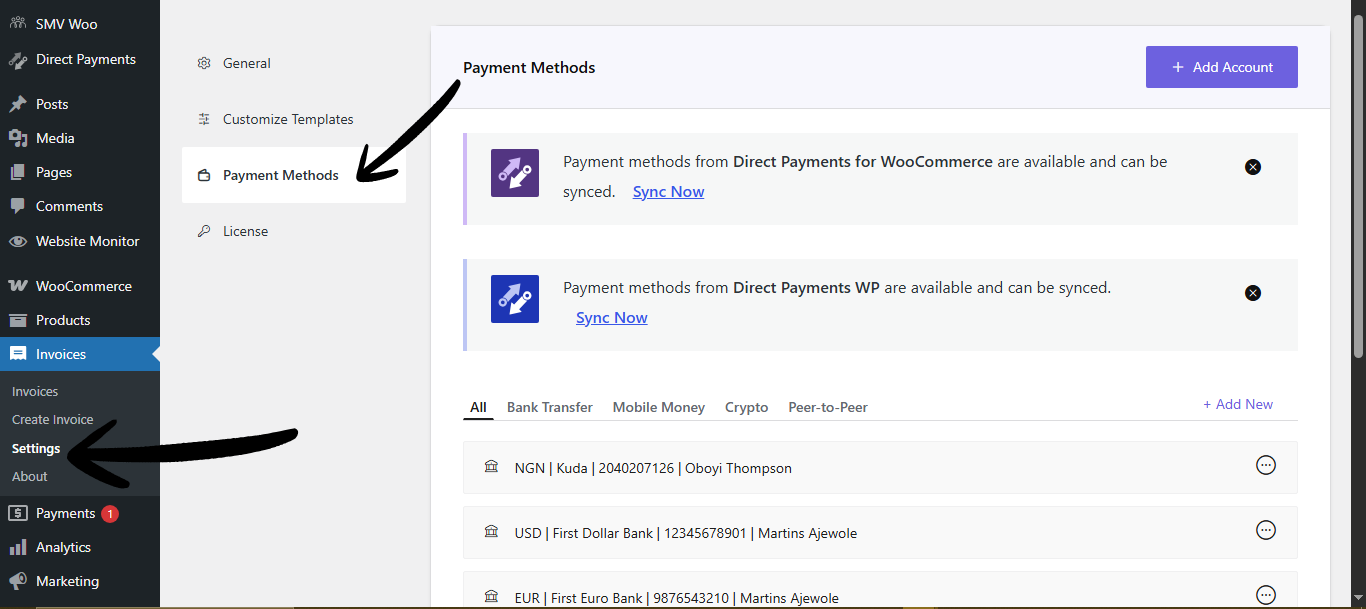Switch to the Crypto tab
Image resolution: width=1366 pixels, height=609 pixels.
click(x=746, y=407)
